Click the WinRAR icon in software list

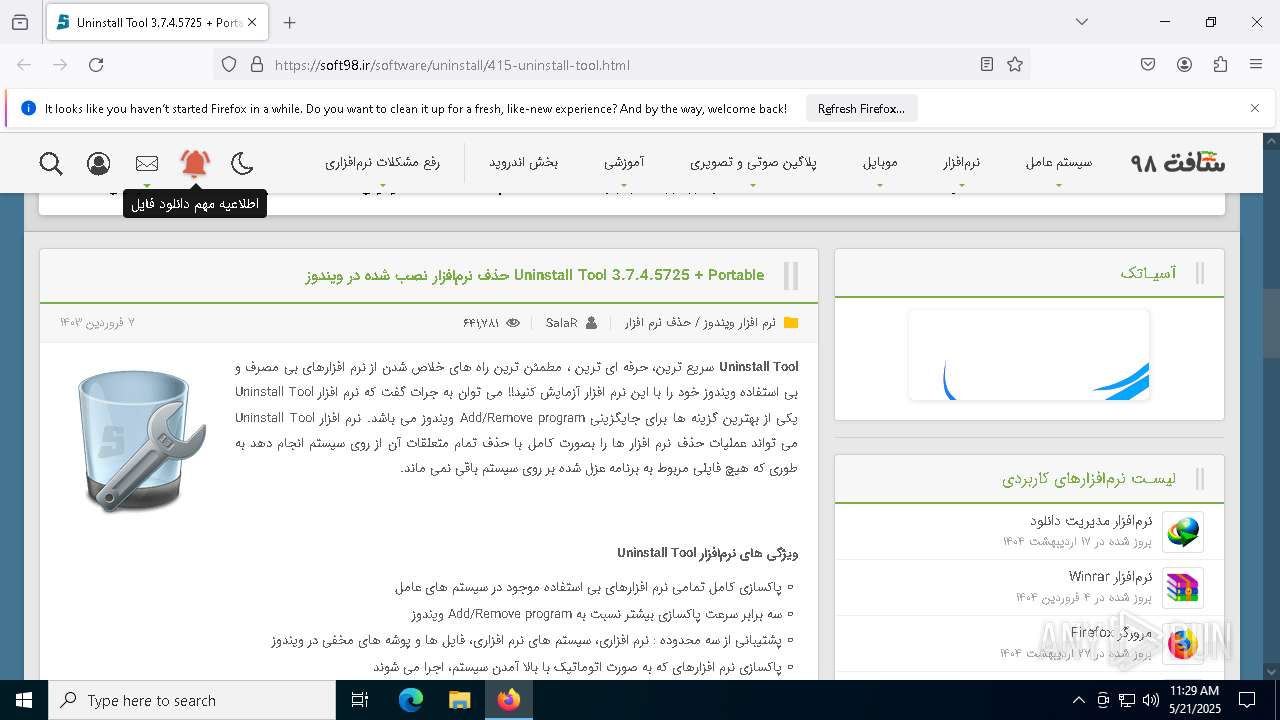click(1183, 588)
